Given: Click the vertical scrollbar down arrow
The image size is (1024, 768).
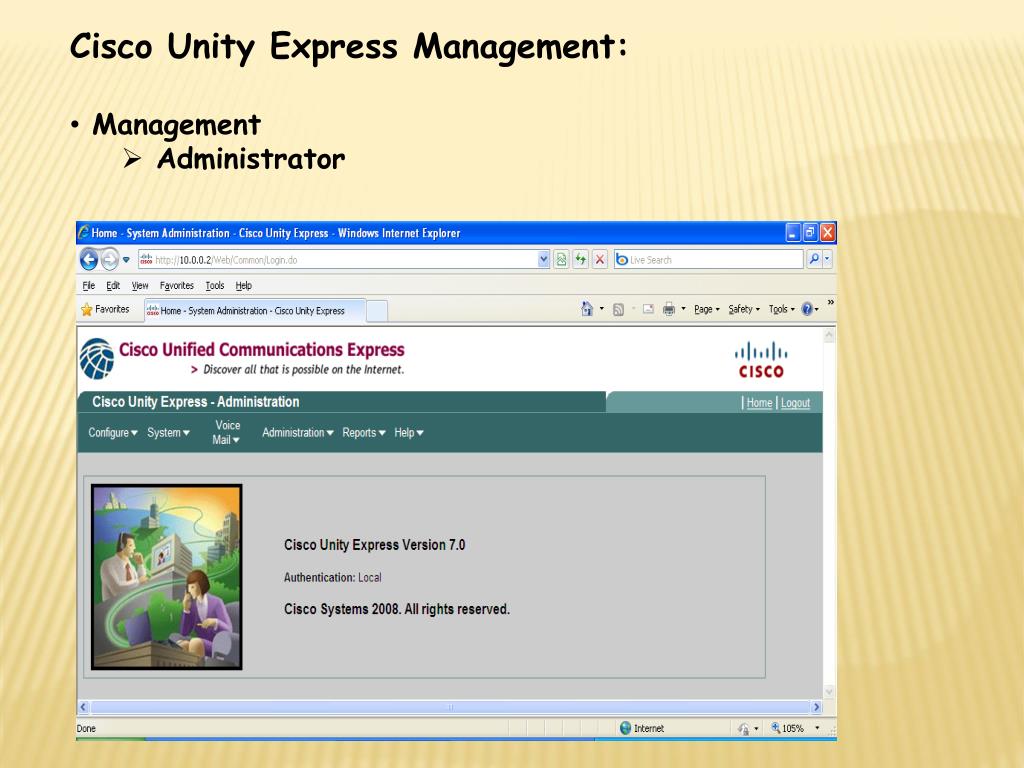Looking at the screenshot, I should tap(829, 692).
